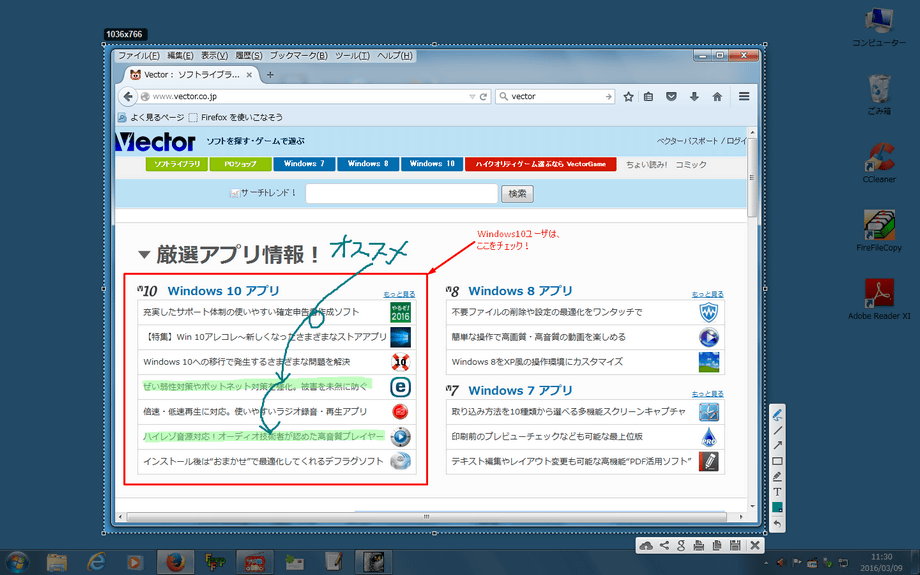Click the PDF活用ソフト pencil thumbnail
920x575 pixels.
[x=709, y=462]
